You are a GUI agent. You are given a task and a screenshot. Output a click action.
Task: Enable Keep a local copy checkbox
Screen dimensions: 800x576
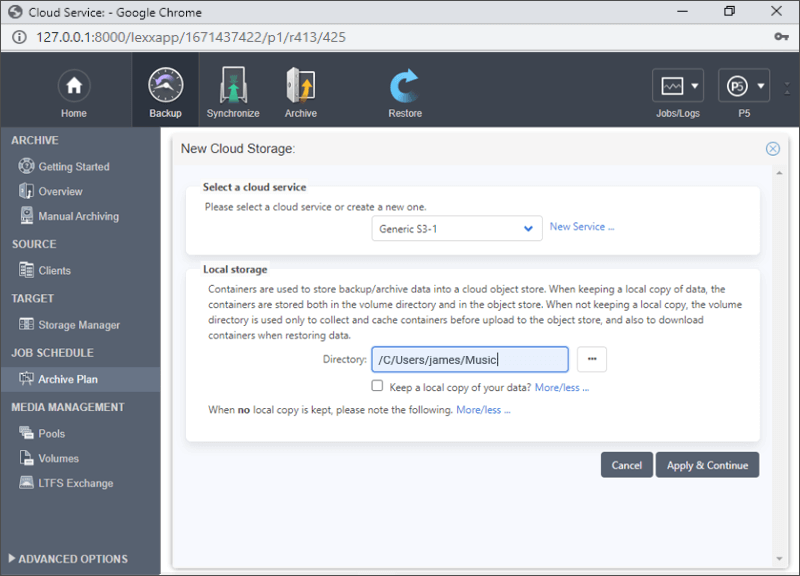pyautogui.click(x=377, y=386)
